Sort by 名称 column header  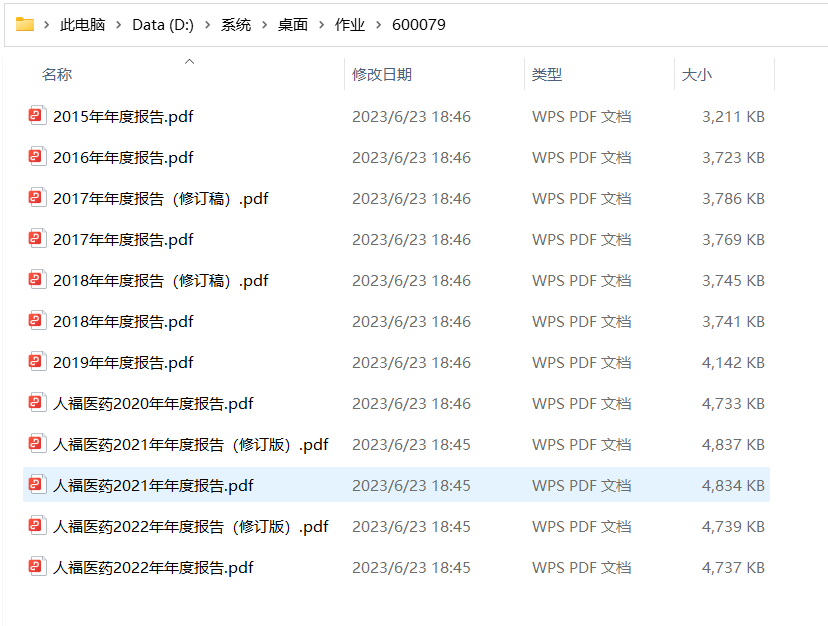pyautogui.click(x=57, y=74)
